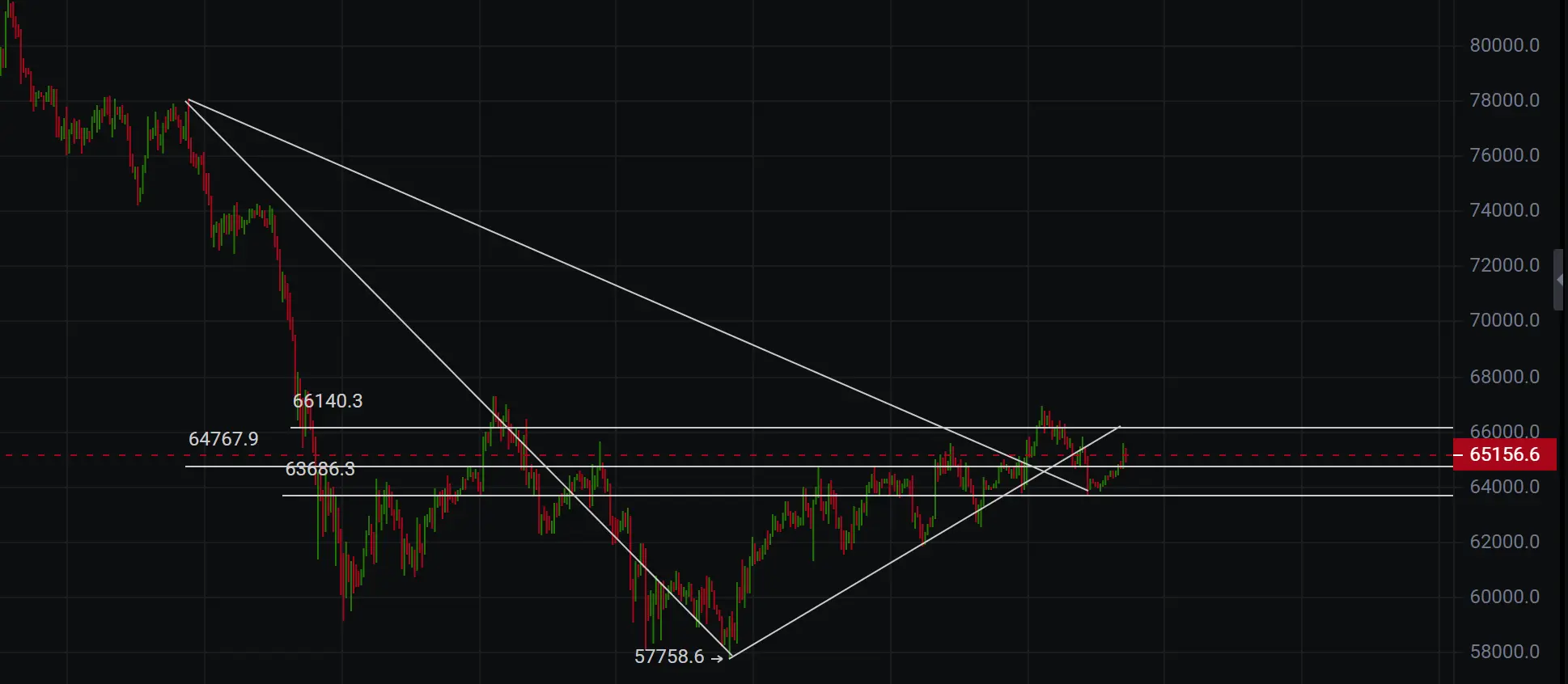This screenshot has height=684, width=1568.
Task: Select the 64000.0 price axis label
Action: 1504,487
